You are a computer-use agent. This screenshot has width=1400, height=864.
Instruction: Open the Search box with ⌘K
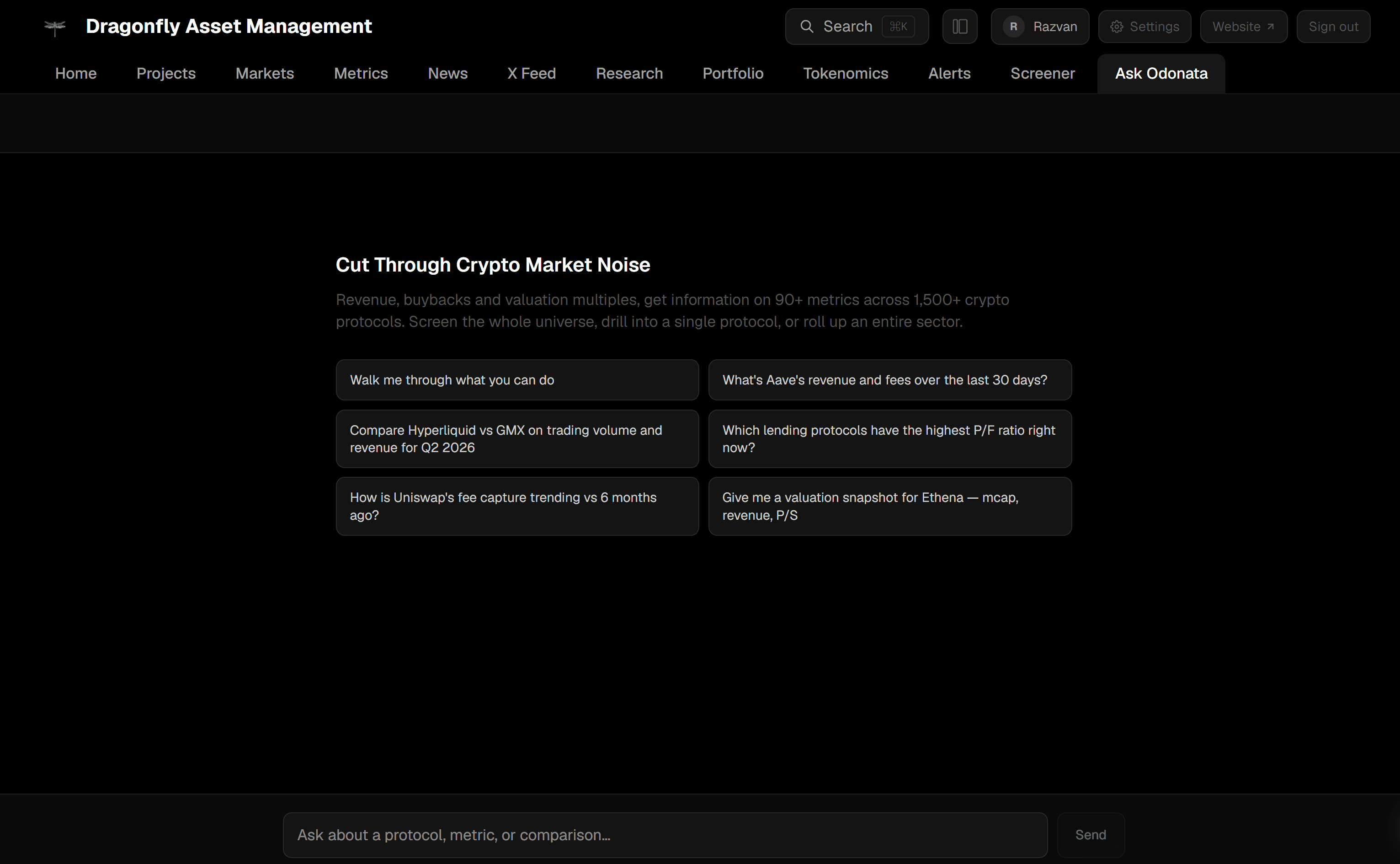pos(857,27)
